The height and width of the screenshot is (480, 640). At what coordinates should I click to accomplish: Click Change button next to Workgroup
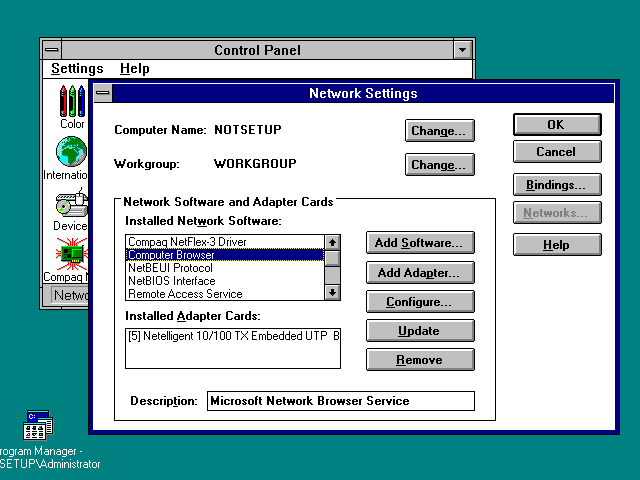tap(440, 164)
